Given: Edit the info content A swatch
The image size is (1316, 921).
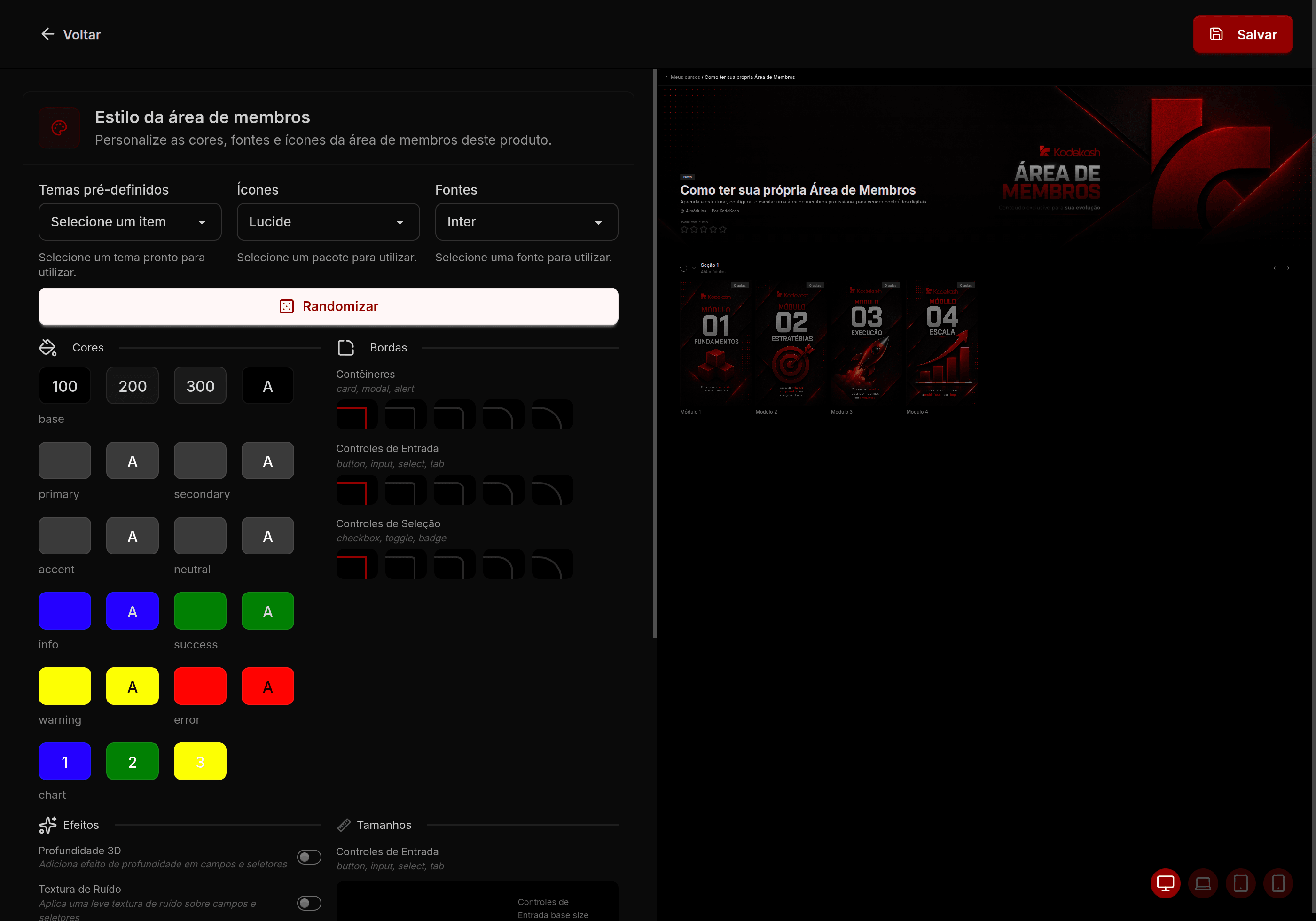Looking at the screenshot, I should coord(133,611).
